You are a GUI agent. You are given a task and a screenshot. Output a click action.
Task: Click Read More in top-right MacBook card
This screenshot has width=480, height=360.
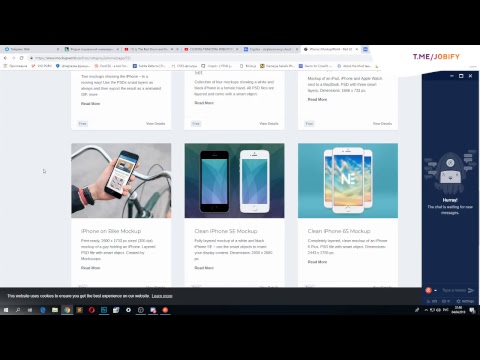317,100
